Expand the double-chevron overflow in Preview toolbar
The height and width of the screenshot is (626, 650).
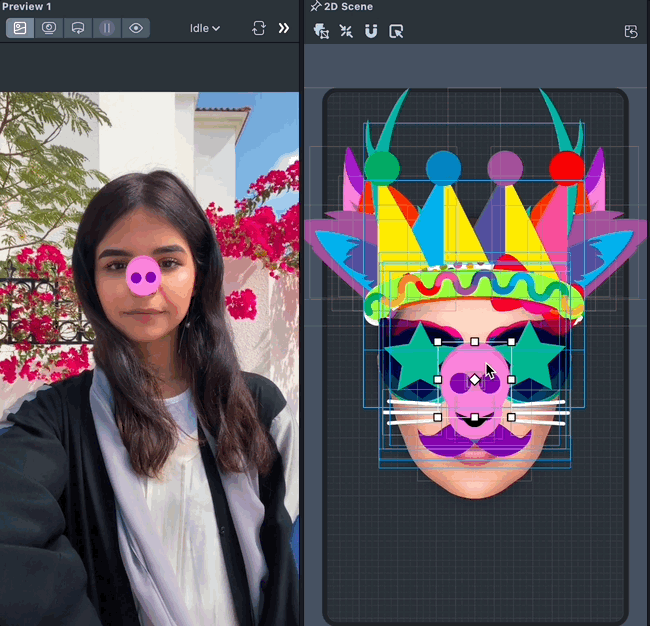pos(283,28)
